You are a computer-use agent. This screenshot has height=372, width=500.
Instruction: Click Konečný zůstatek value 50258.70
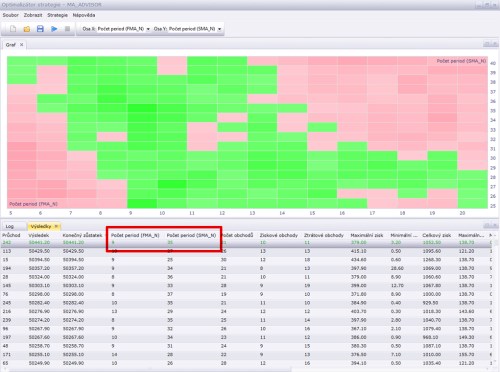[x=74, y=346]
